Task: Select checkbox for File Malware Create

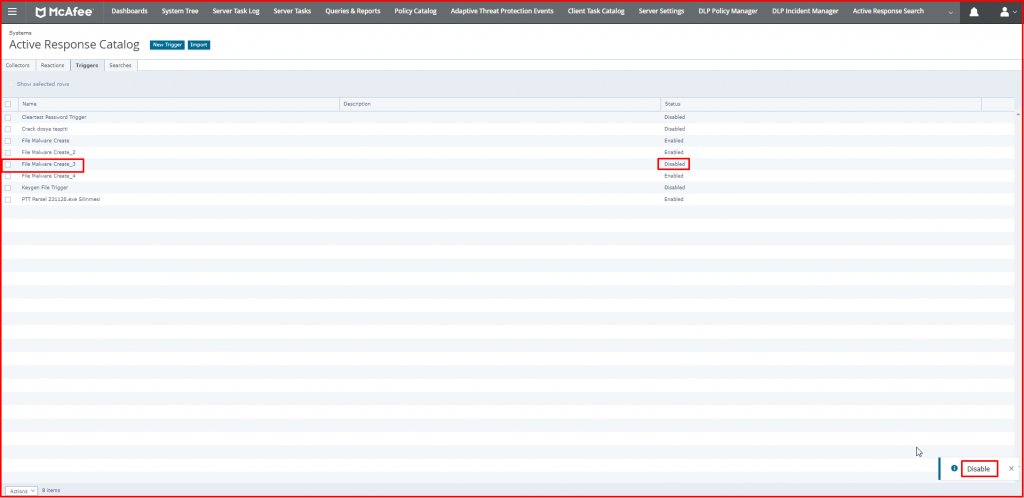Action: coord(8,141)
